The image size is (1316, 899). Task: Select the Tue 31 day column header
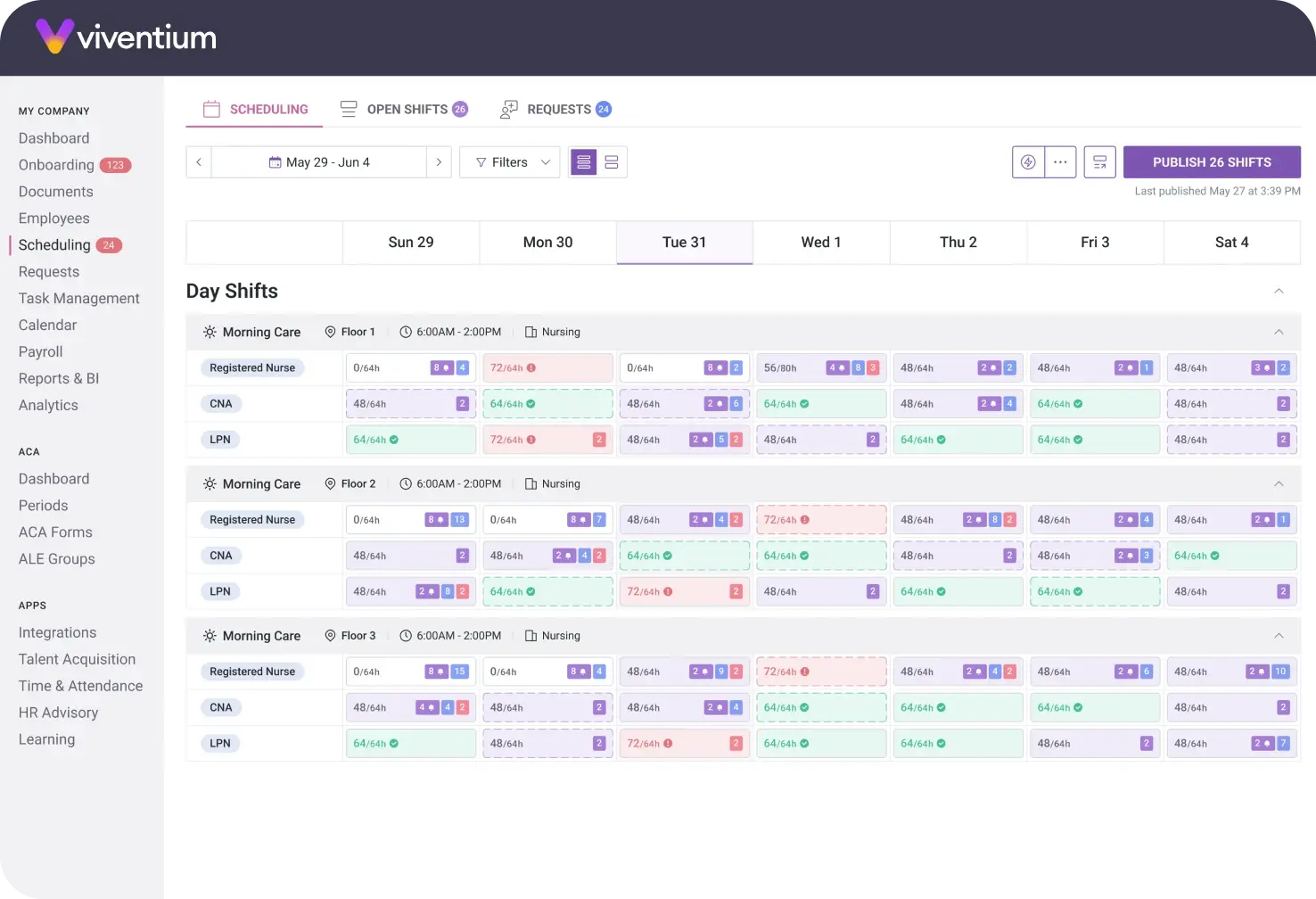coord(684,243)
